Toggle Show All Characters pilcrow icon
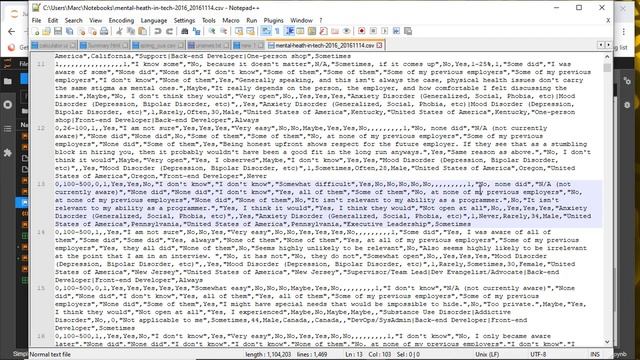This screenshot has width=640, height=360. pyautogui.click(x=278, y=31)
